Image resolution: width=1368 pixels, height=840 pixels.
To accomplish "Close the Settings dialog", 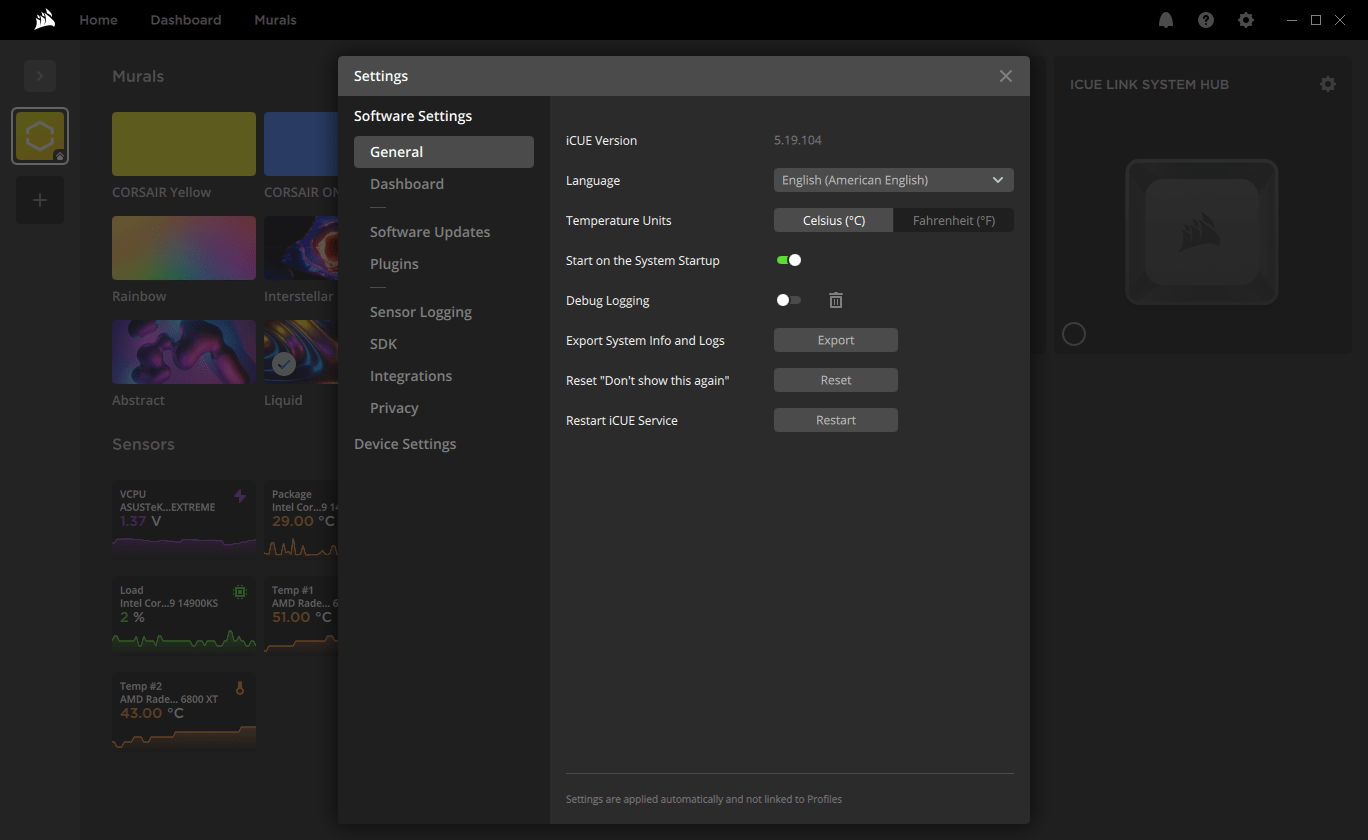I will point(1006,76).
